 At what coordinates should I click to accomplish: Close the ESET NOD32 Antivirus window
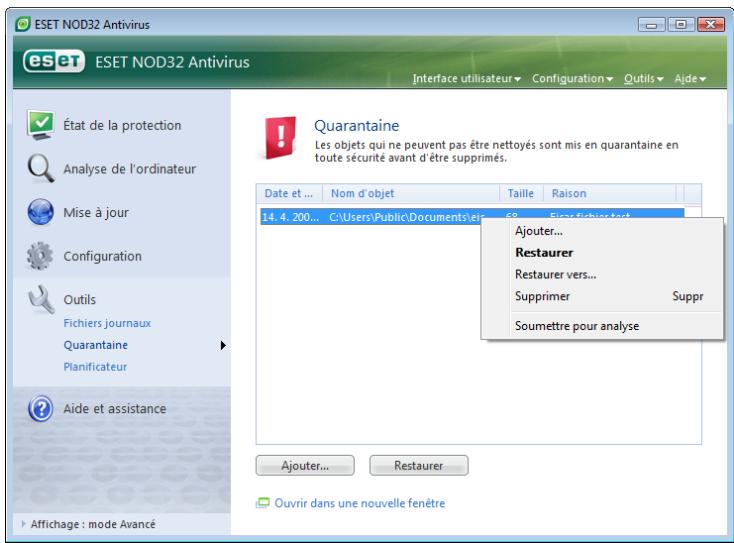(711, 24)
